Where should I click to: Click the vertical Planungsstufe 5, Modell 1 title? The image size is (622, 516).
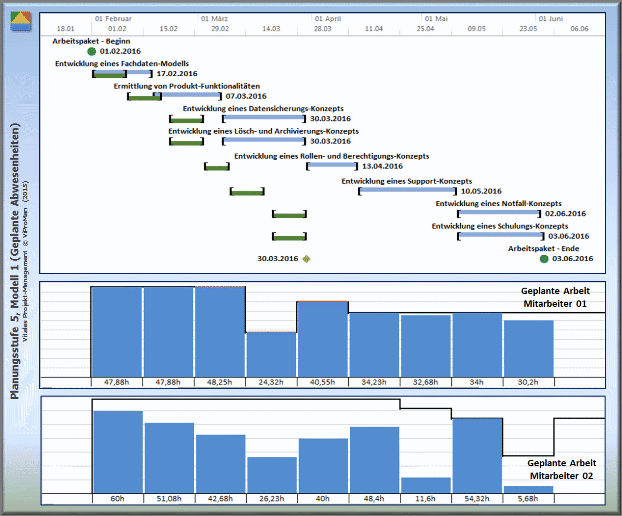click(17, 260)
